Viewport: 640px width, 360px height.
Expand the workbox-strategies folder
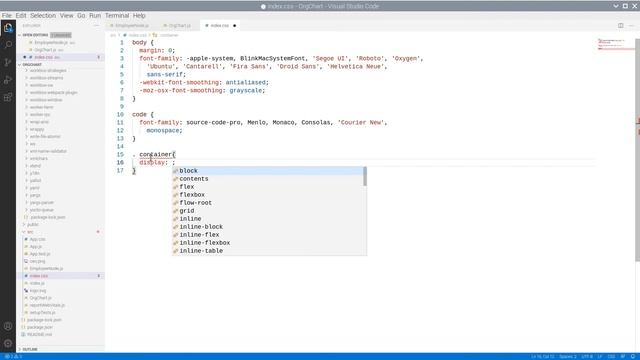click(x=48, y=70)
